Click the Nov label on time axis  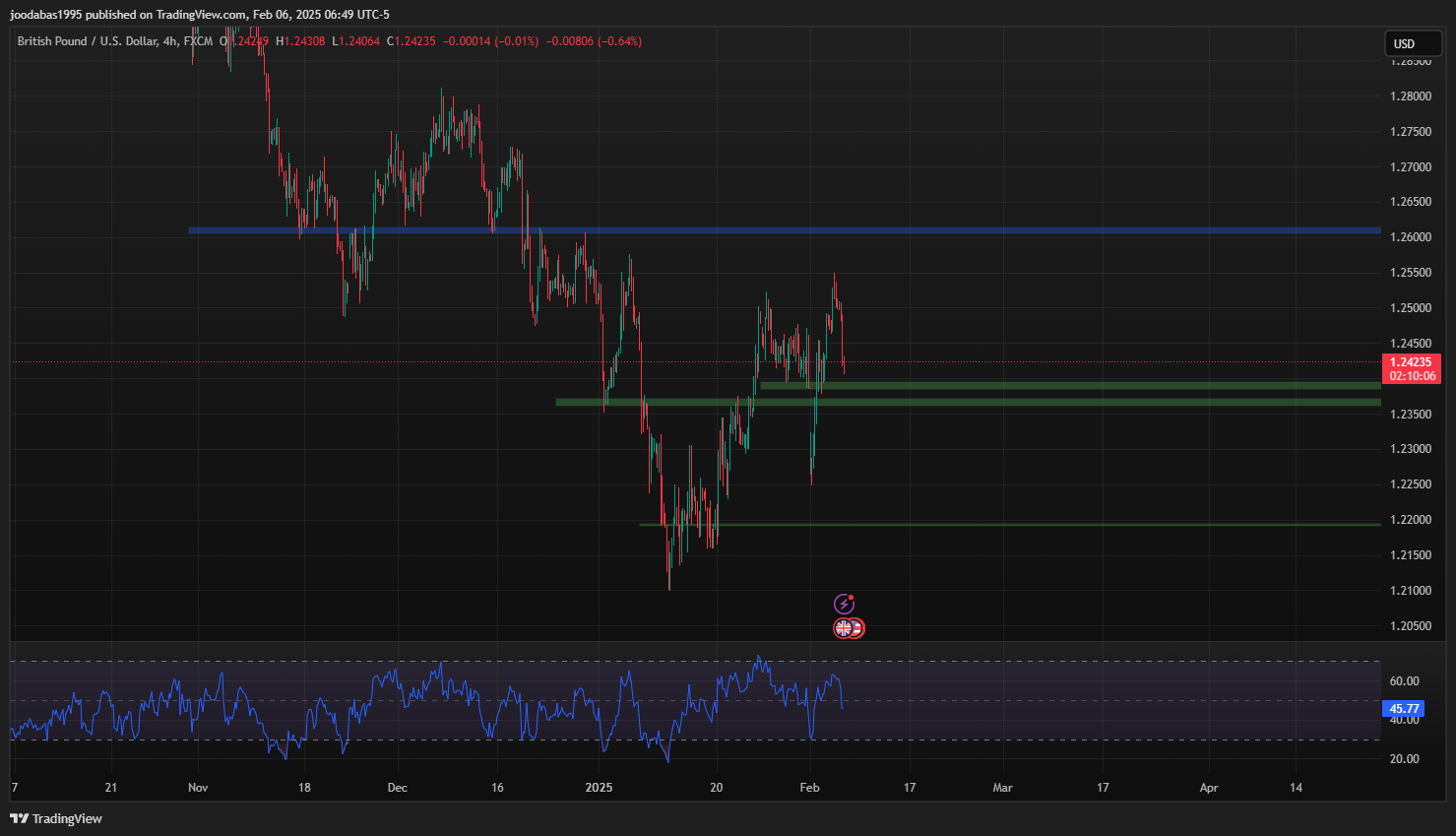point(198,788)
